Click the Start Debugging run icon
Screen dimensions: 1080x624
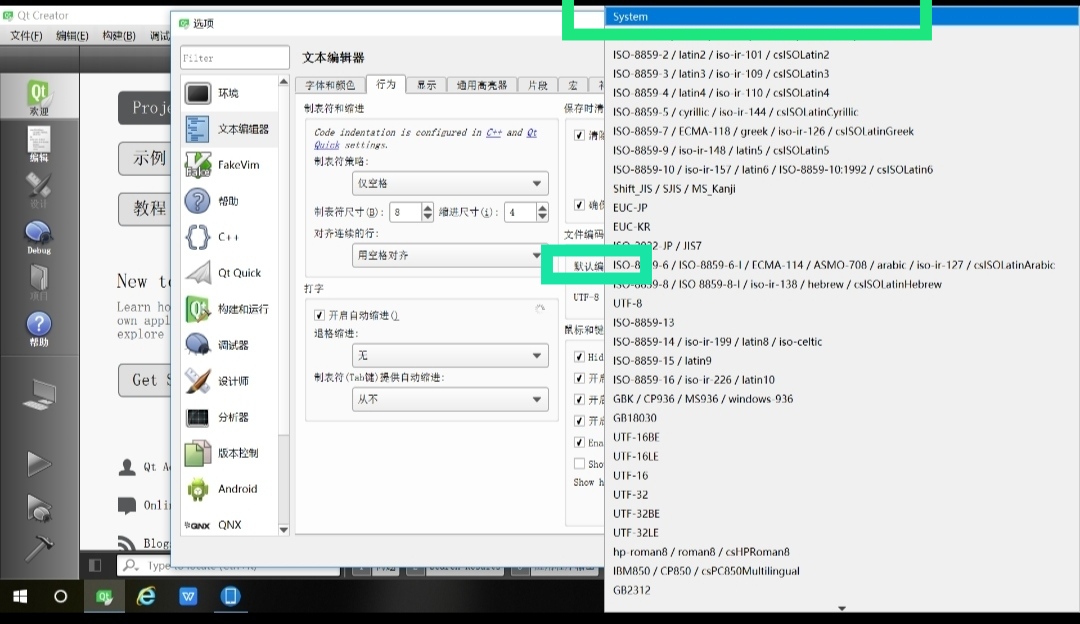[x=39, y=508]
